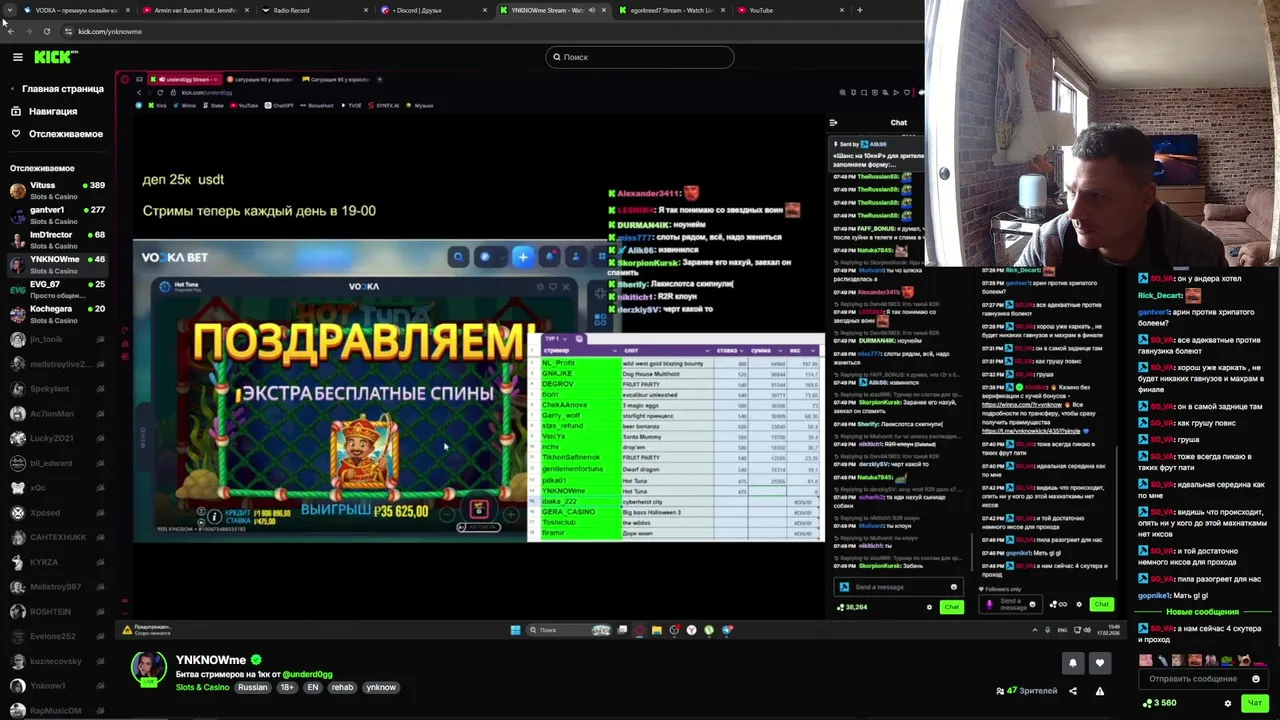Click the follow heart button
Viewport: 1280px width, 720px height.
pos(1100,663)
